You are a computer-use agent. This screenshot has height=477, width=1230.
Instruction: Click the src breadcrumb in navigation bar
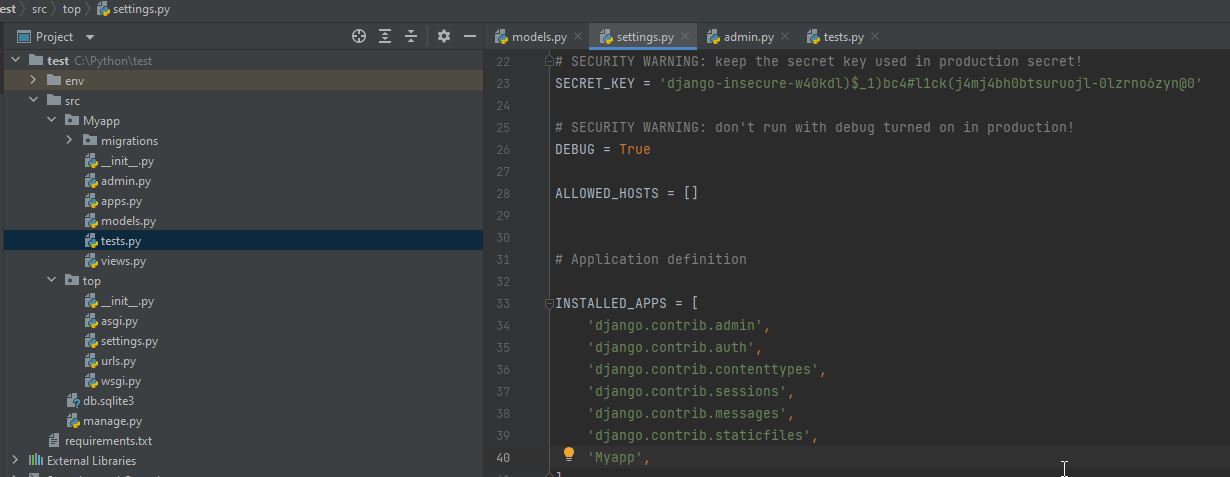click(39, 9)
